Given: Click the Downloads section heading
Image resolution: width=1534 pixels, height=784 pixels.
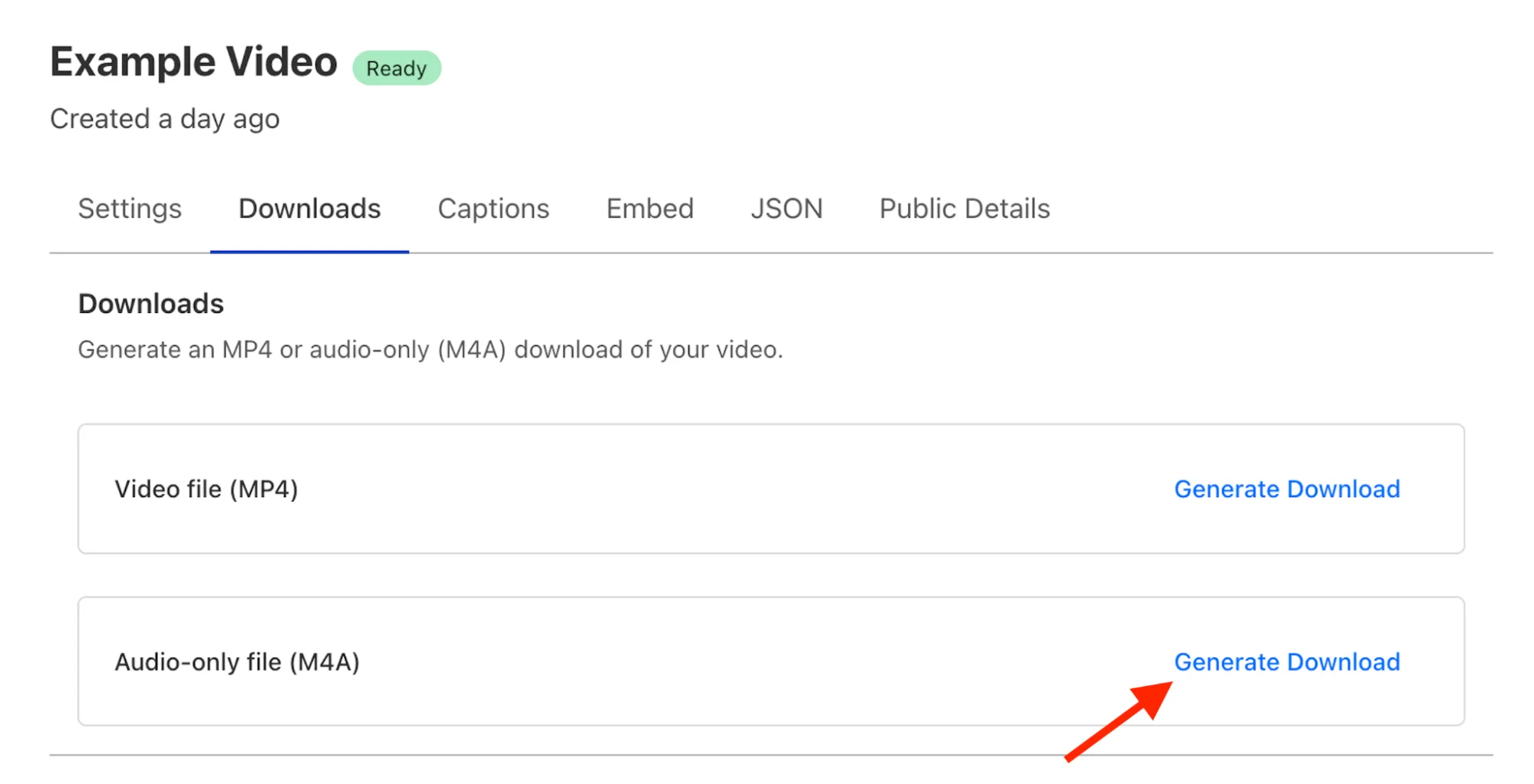Looking at the screenshot, I should tap(150, 304).
